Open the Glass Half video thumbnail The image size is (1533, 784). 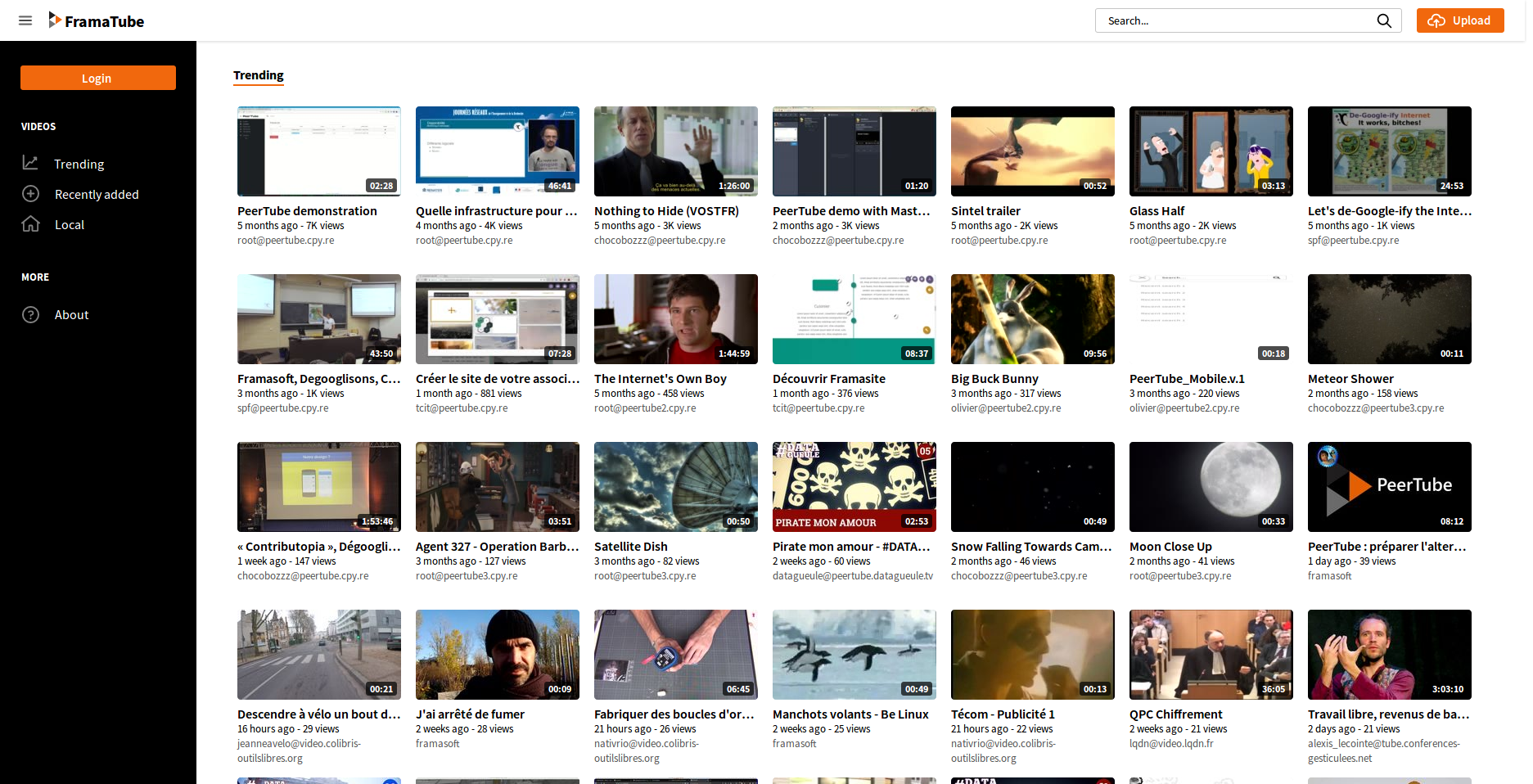(1211, 151)
